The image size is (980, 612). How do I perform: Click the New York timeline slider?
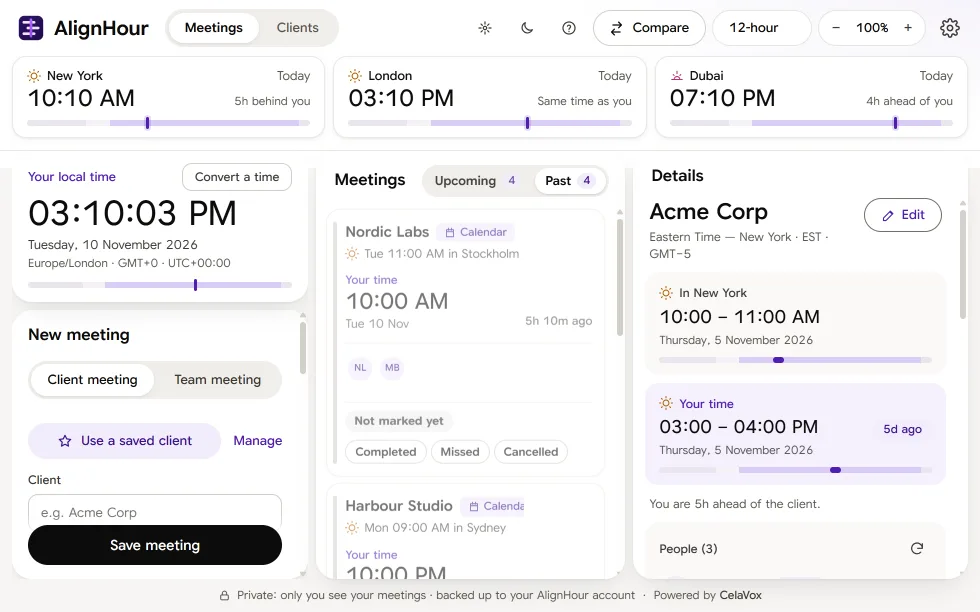(x=169, y=123)
